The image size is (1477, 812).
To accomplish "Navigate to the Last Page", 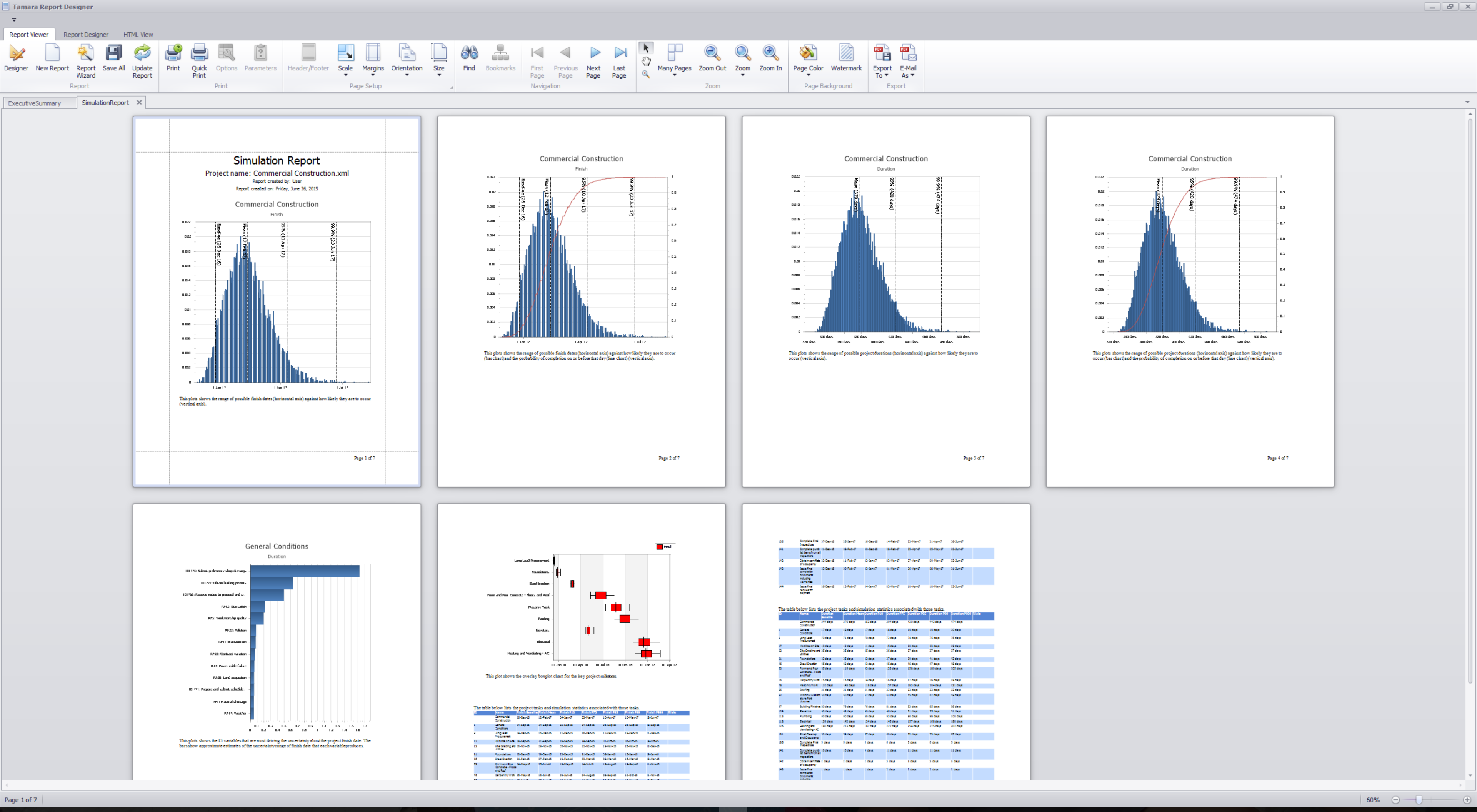I will [619, 57].
